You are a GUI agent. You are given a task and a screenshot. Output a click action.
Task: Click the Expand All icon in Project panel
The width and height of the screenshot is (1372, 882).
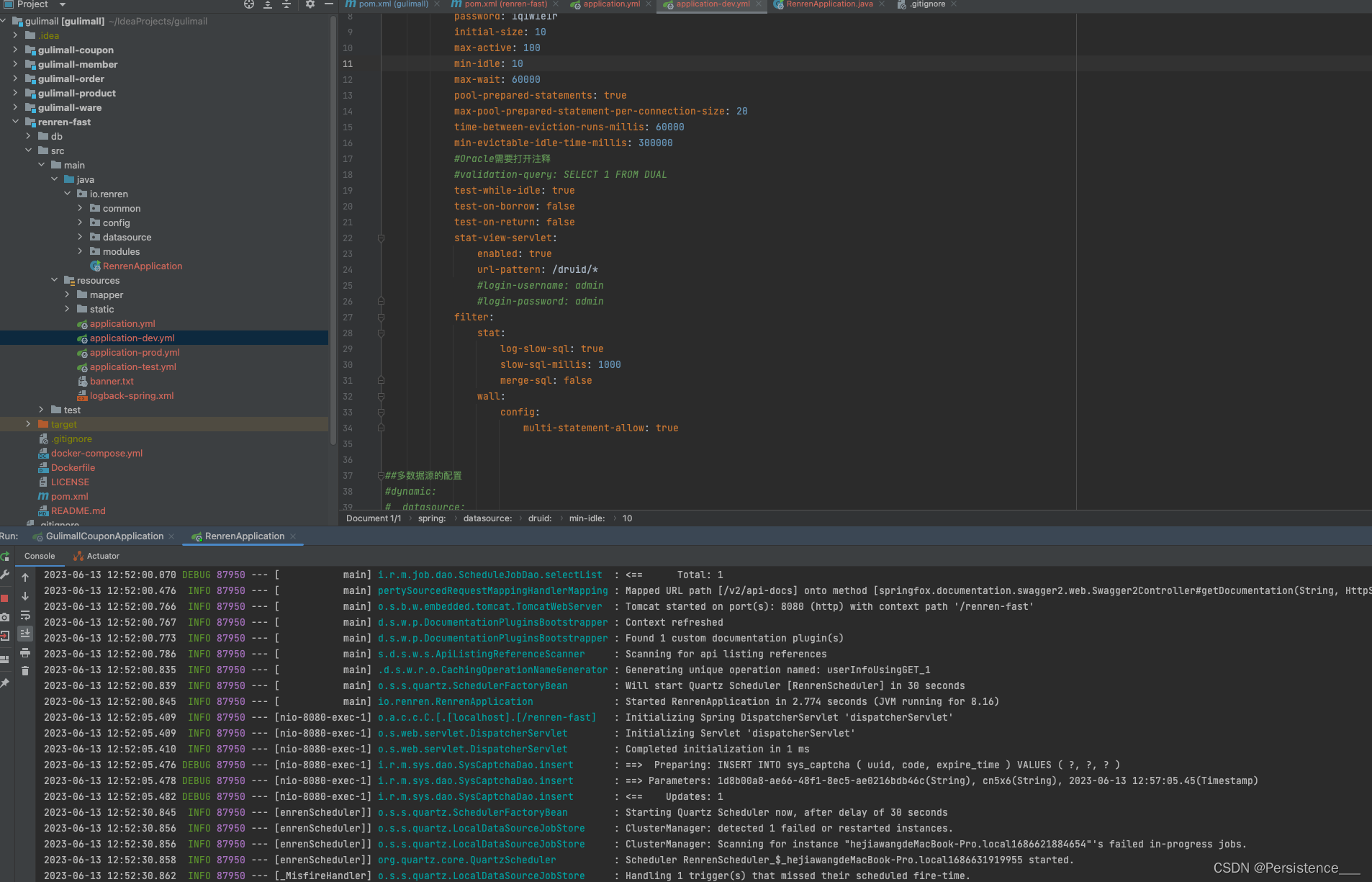[x=268, y=4]
